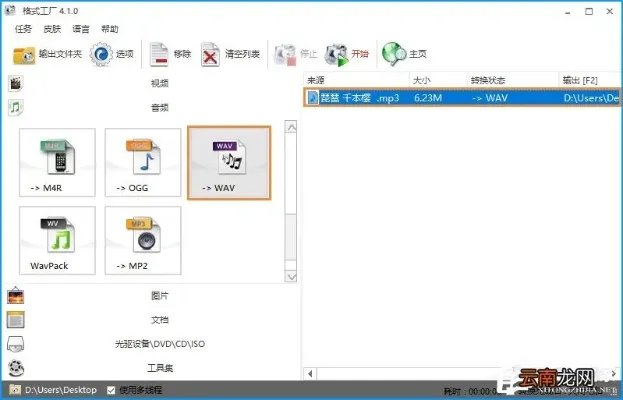Select the -> OGG format tile
The width and height of the screenshot is (623, 400).
[x=143, y=162]
